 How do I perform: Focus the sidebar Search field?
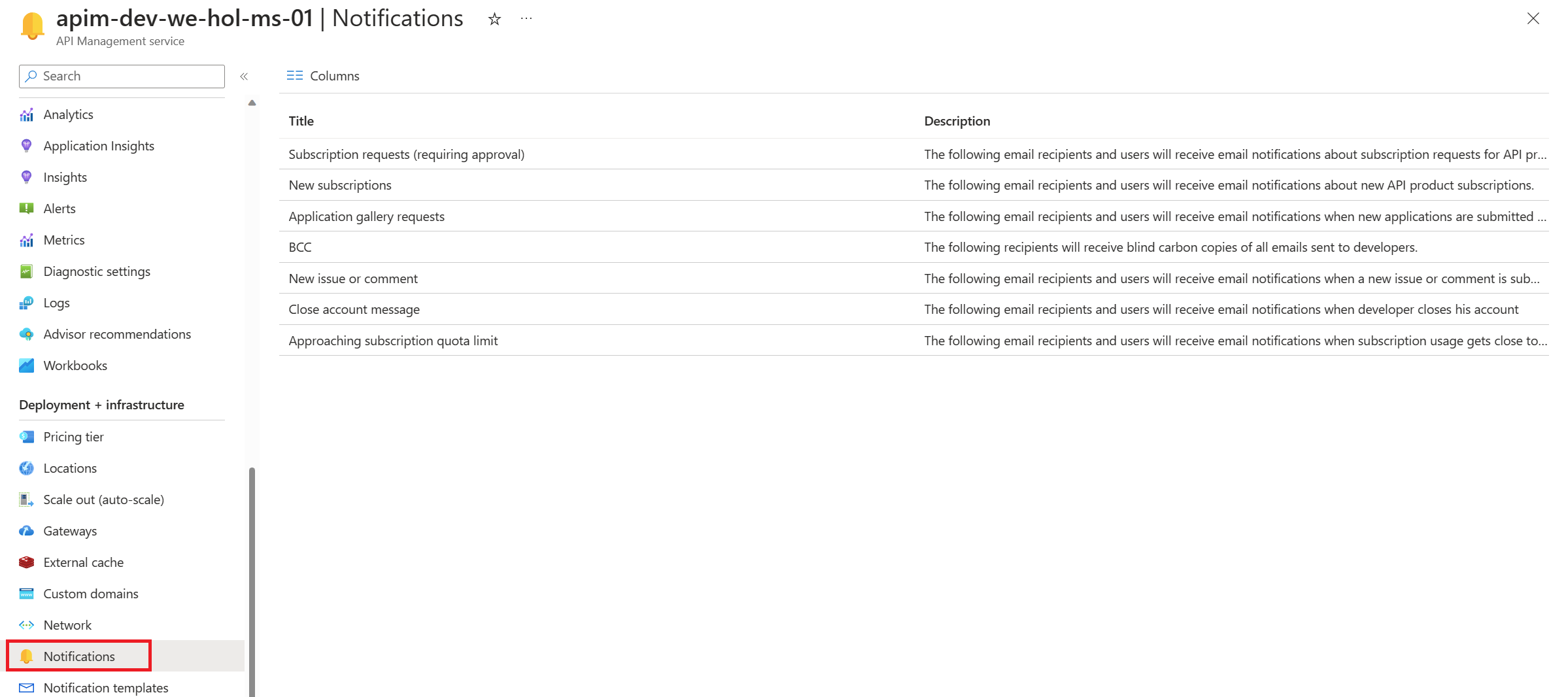tap(122, 76)
